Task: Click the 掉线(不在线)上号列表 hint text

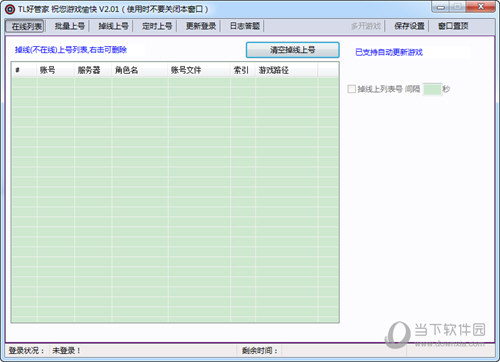Action: click(x=71, y=50)
